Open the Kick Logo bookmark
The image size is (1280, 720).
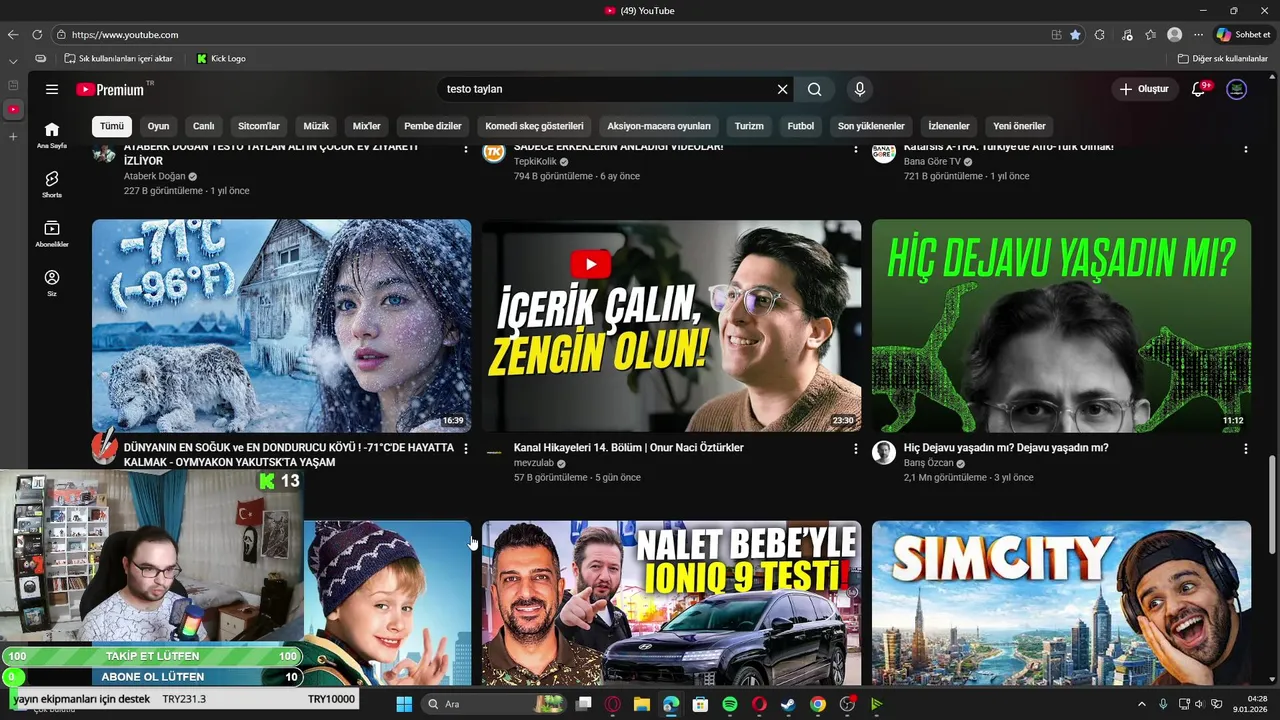click(x=221, y=59)
